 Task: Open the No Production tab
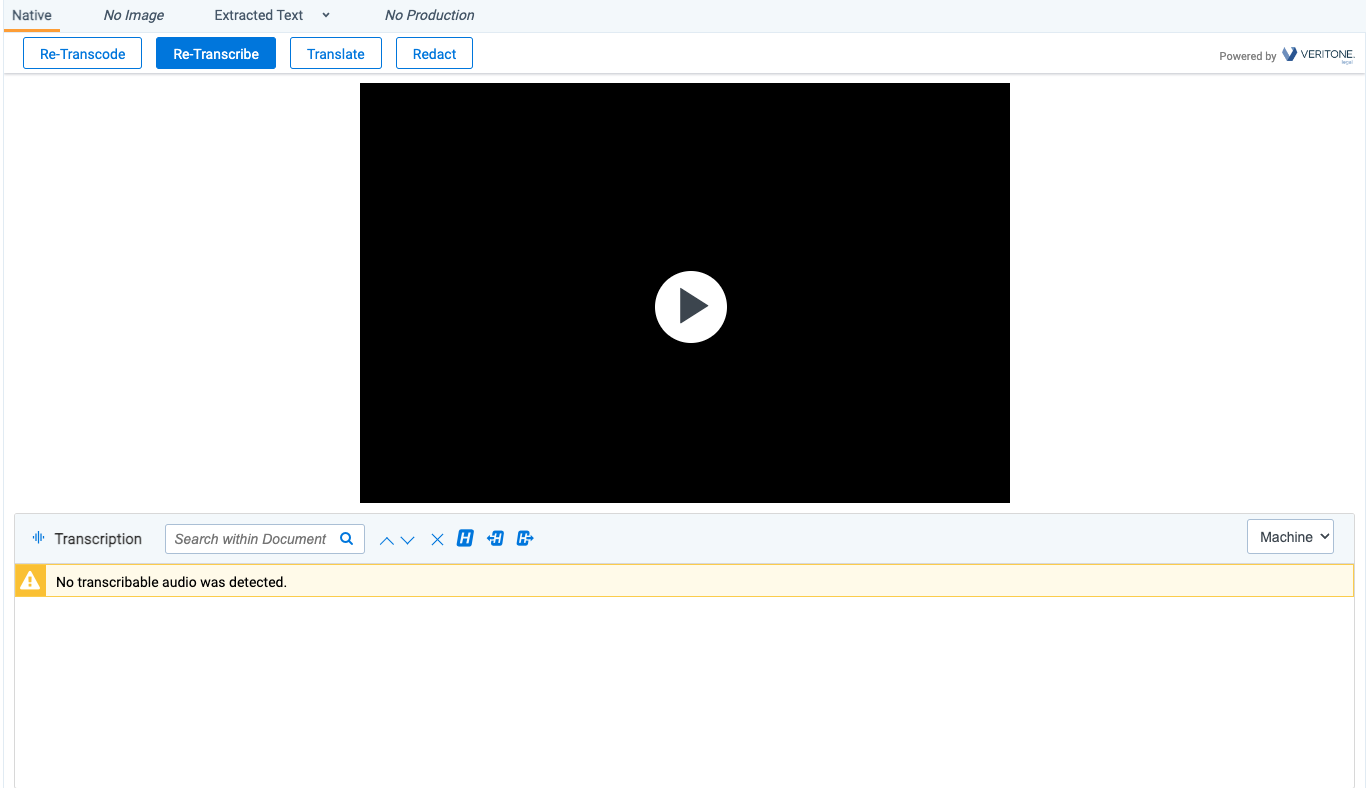pos(430,15)
